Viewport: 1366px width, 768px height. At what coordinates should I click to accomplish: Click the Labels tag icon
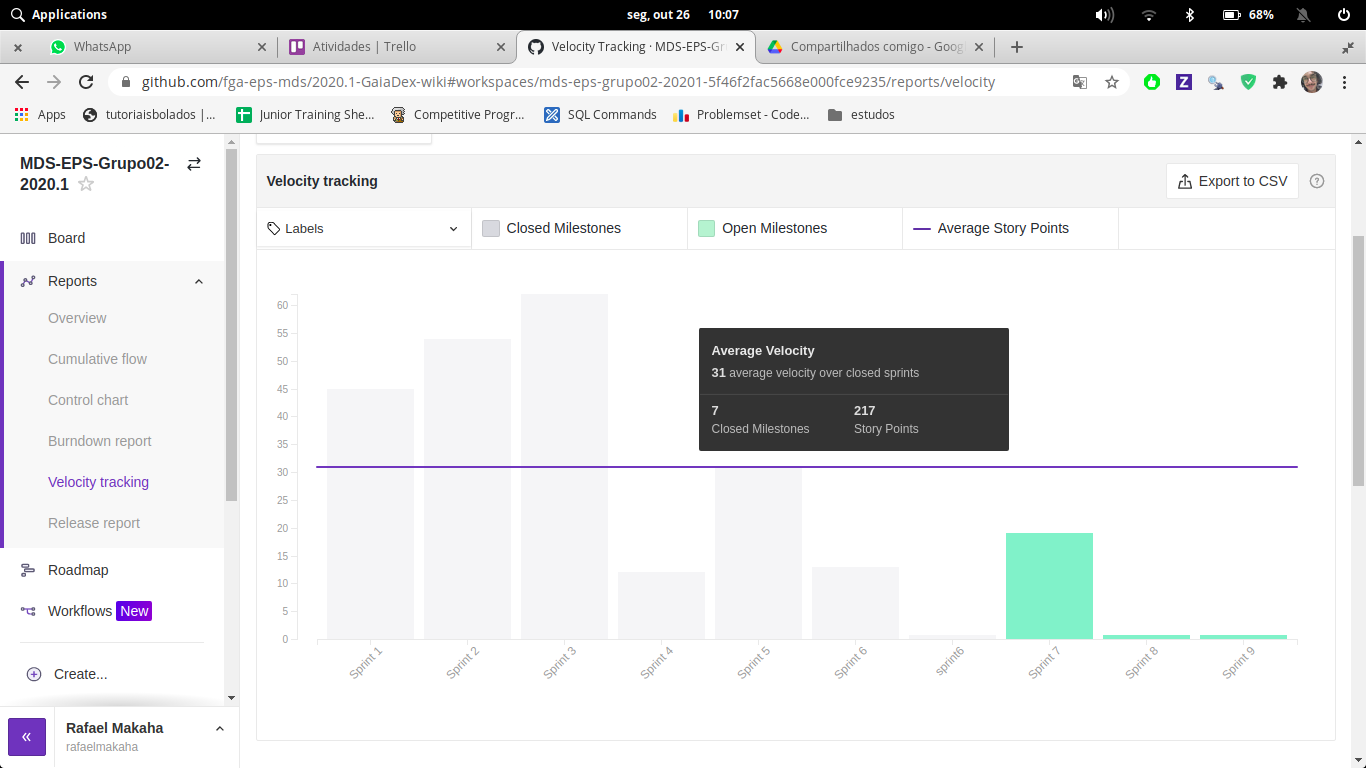(x=274, y=228)
